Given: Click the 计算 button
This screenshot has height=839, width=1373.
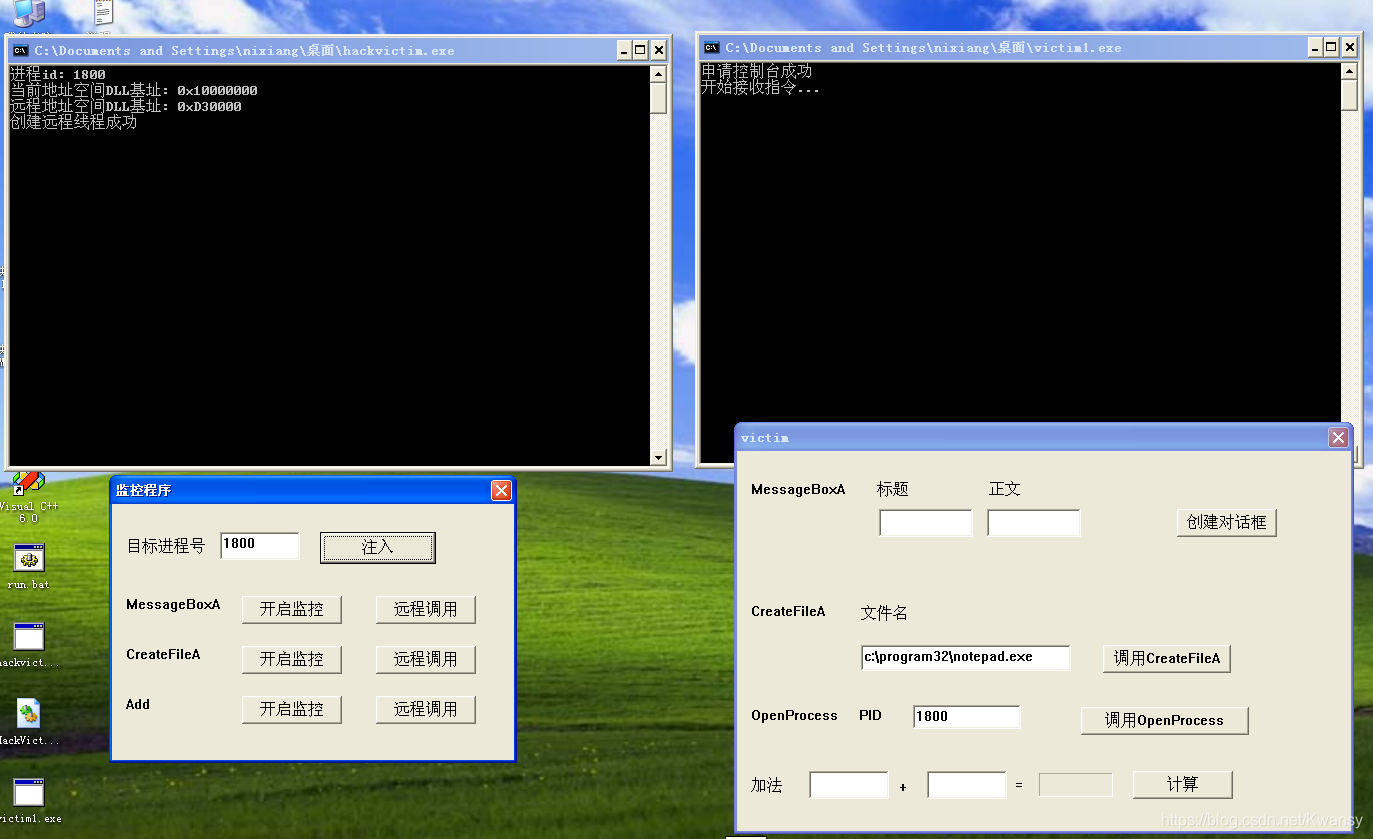Looking at the screenshot, I should click(1182, 785).
